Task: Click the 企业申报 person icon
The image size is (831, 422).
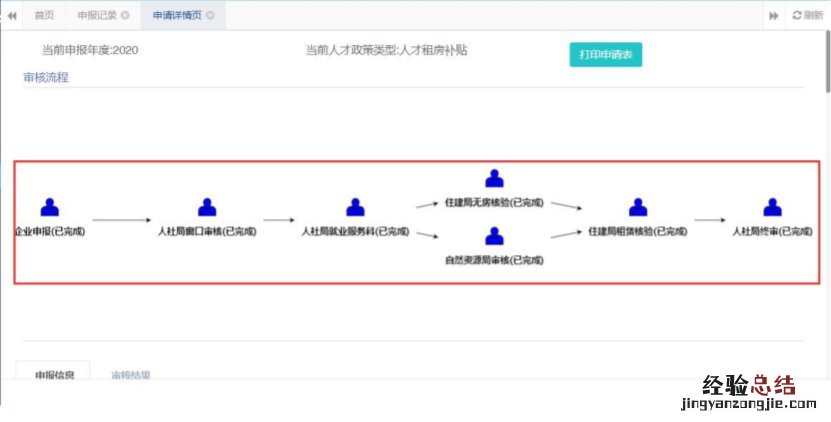Action: pos(50,207)
